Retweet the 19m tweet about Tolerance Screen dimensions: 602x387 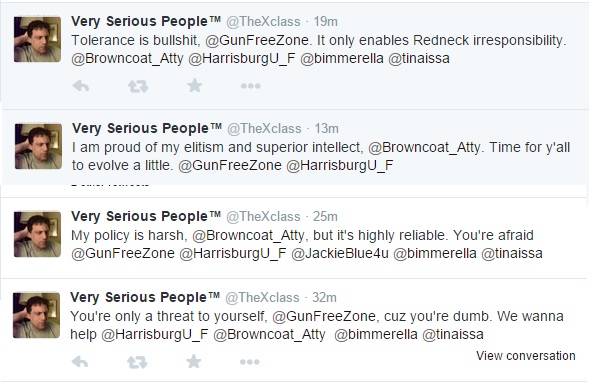[x=138, y=86]
